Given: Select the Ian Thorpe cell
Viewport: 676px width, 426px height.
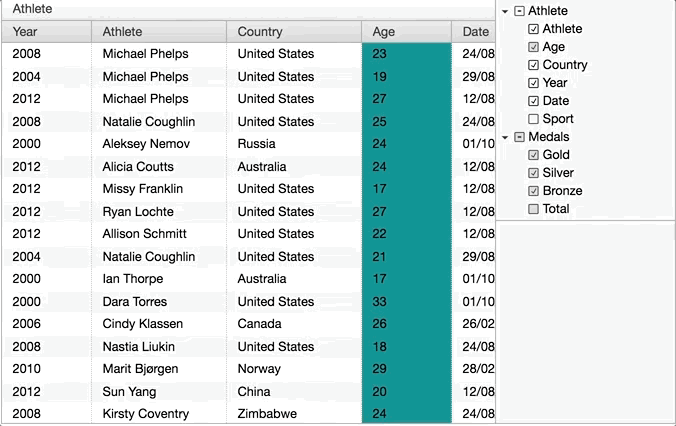Looking at the screenshot, I should (159, 279).
